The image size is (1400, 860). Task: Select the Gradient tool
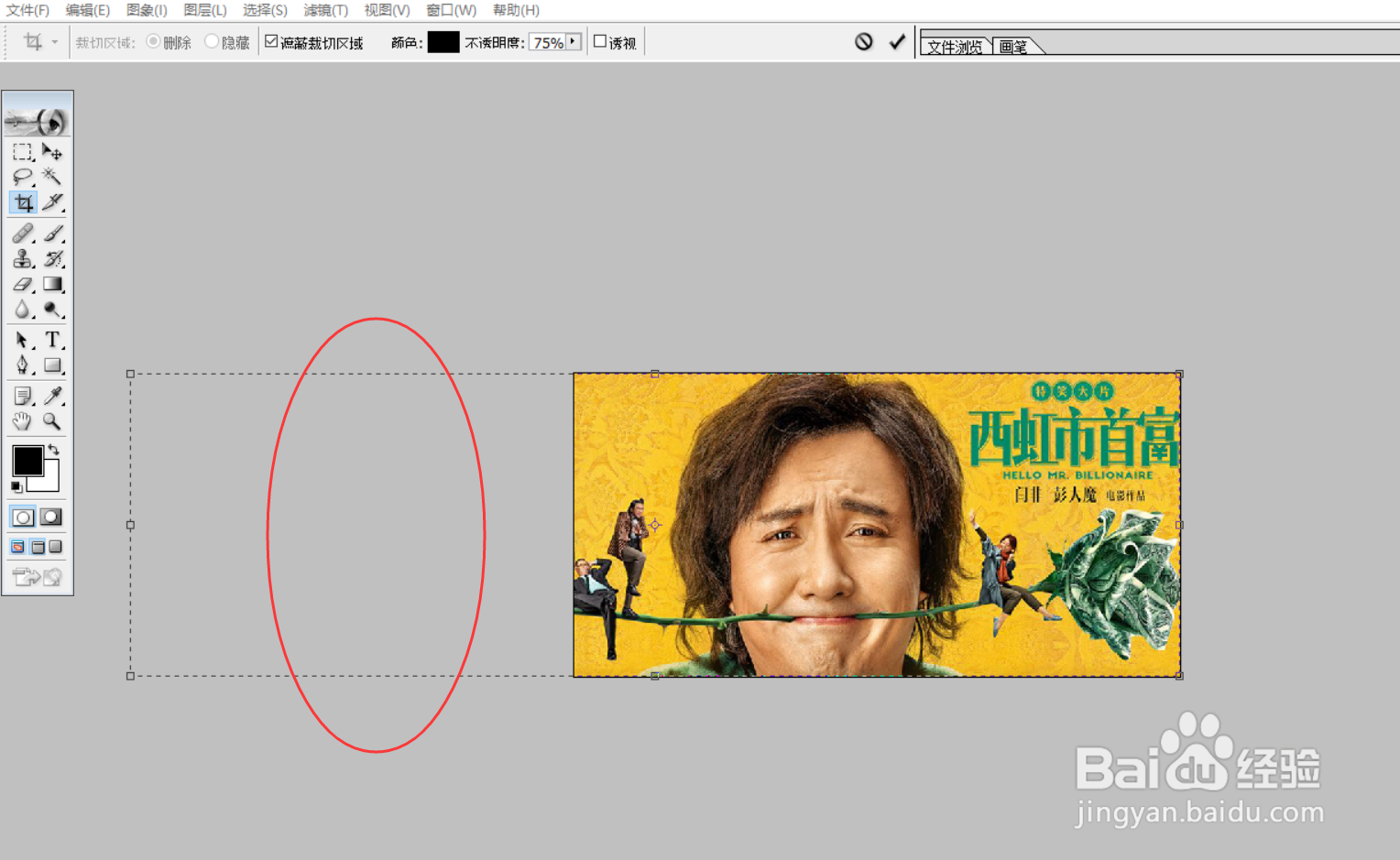click(x=52, y=284)
